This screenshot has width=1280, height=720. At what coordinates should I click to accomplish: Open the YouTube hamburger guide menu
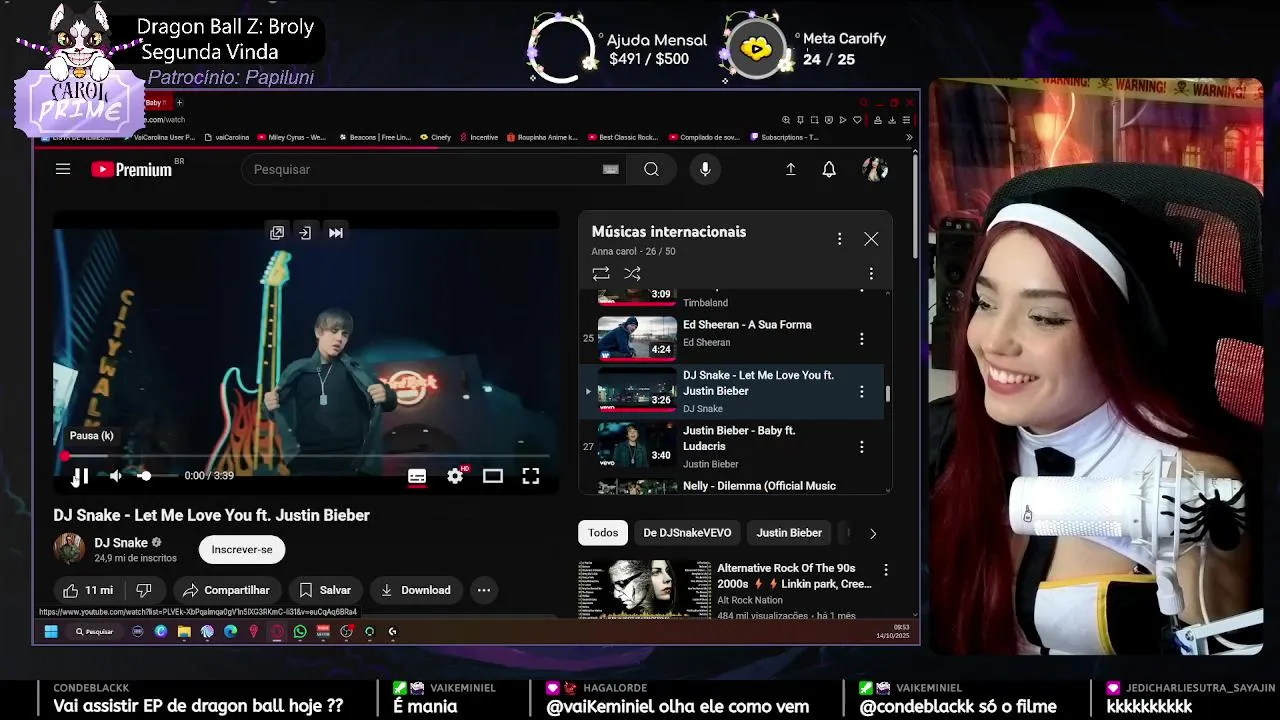pyautogui.click(x=63, y=169)
